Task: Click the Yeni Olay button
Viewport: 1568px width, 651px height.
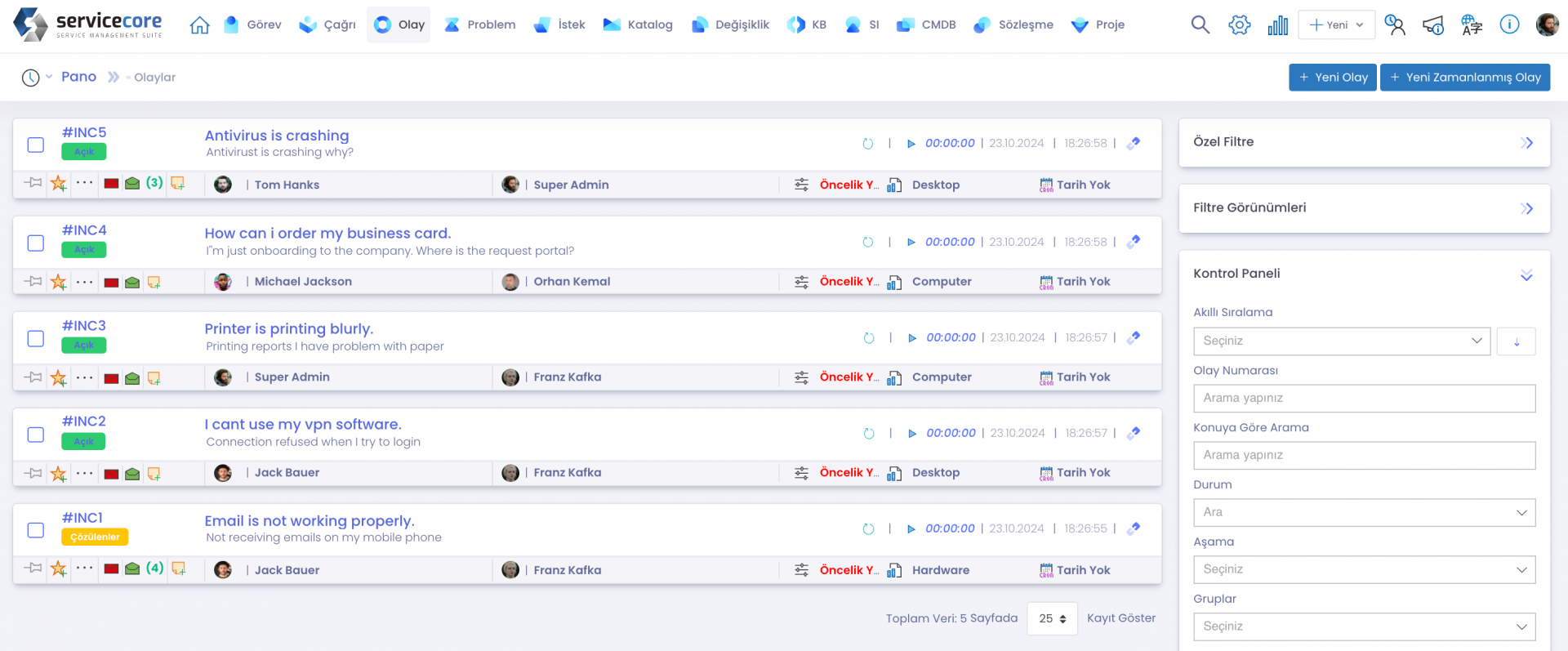Action: 1332,78
